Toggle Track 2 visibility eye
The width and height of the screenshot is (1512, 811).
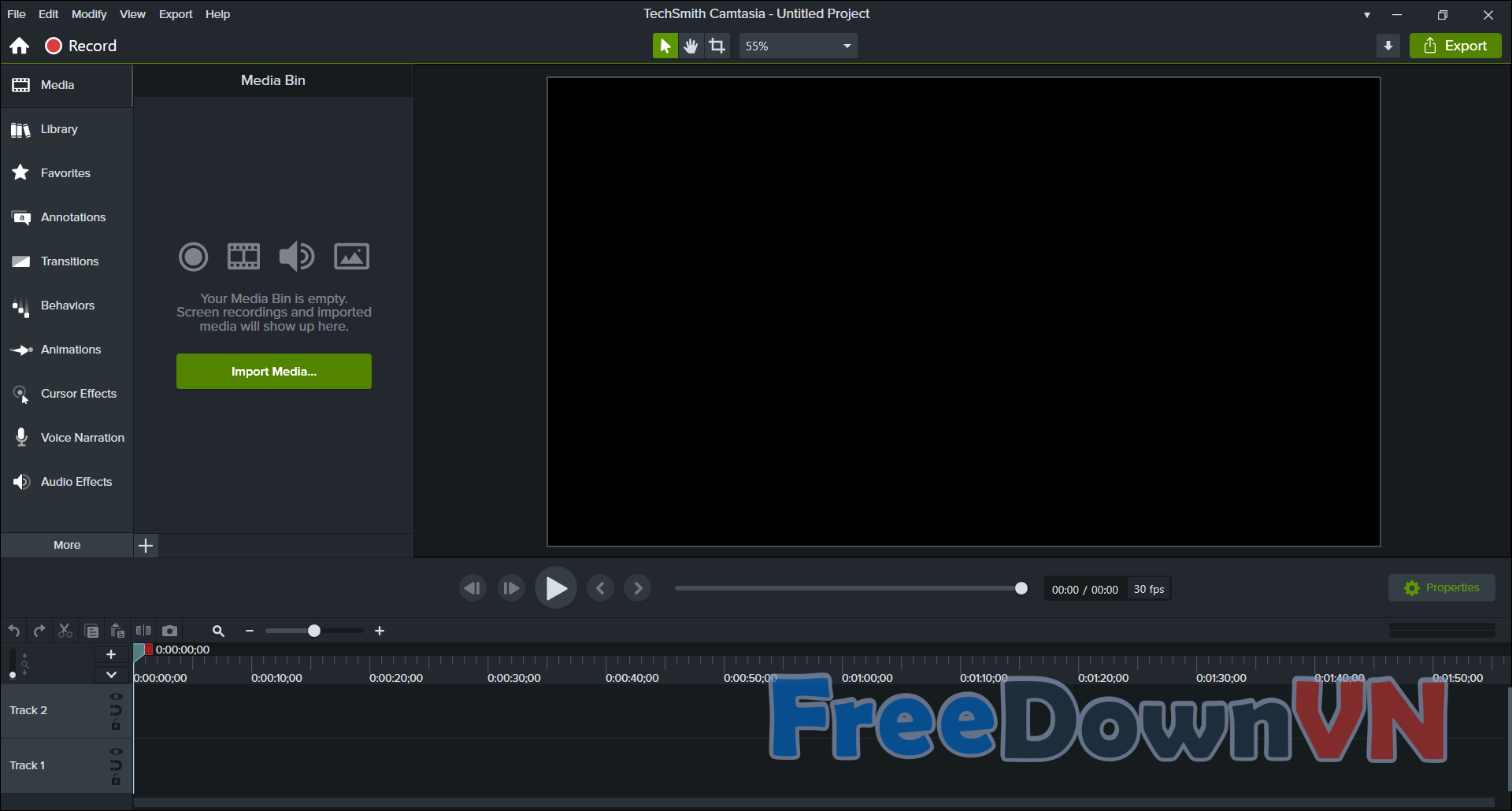pos(116,697)
